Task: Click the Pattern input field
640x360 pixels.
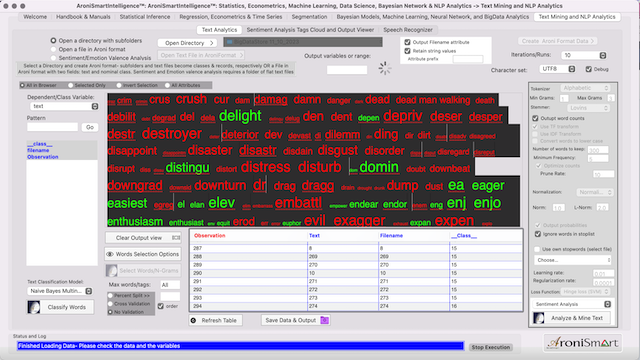Action: [52, 127]
